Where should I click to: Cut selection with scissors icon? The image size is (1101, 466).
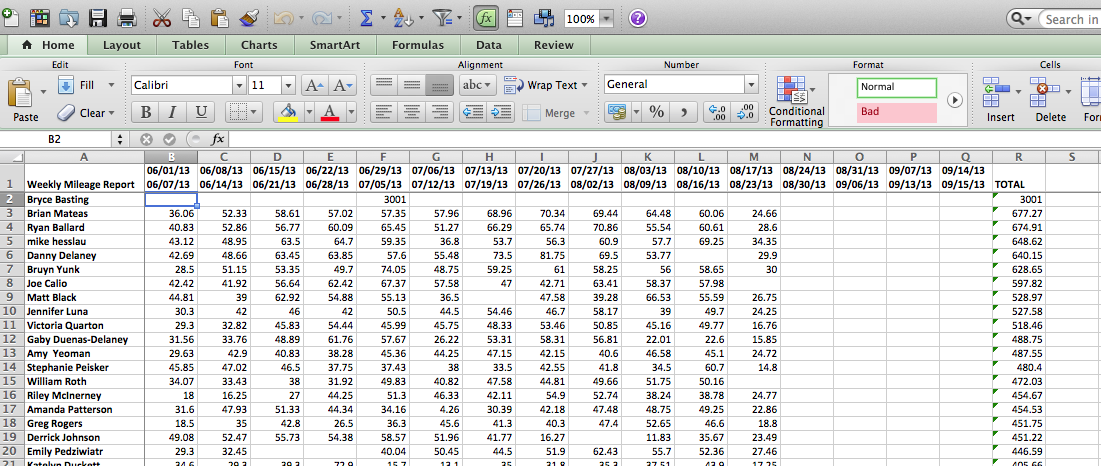[x=162, y=18]
